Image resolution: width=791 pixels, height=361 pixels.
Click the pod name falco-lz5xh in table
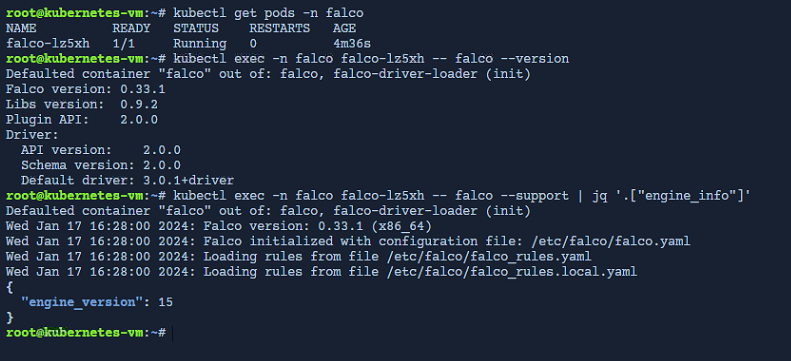click(47, 44)
